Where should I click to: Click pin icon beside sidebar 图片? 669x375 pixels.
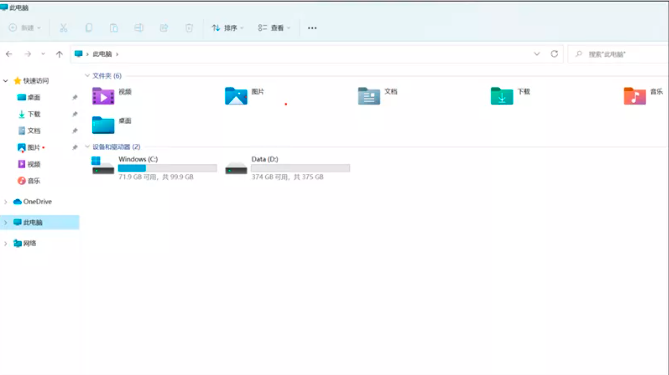[75, 147]
